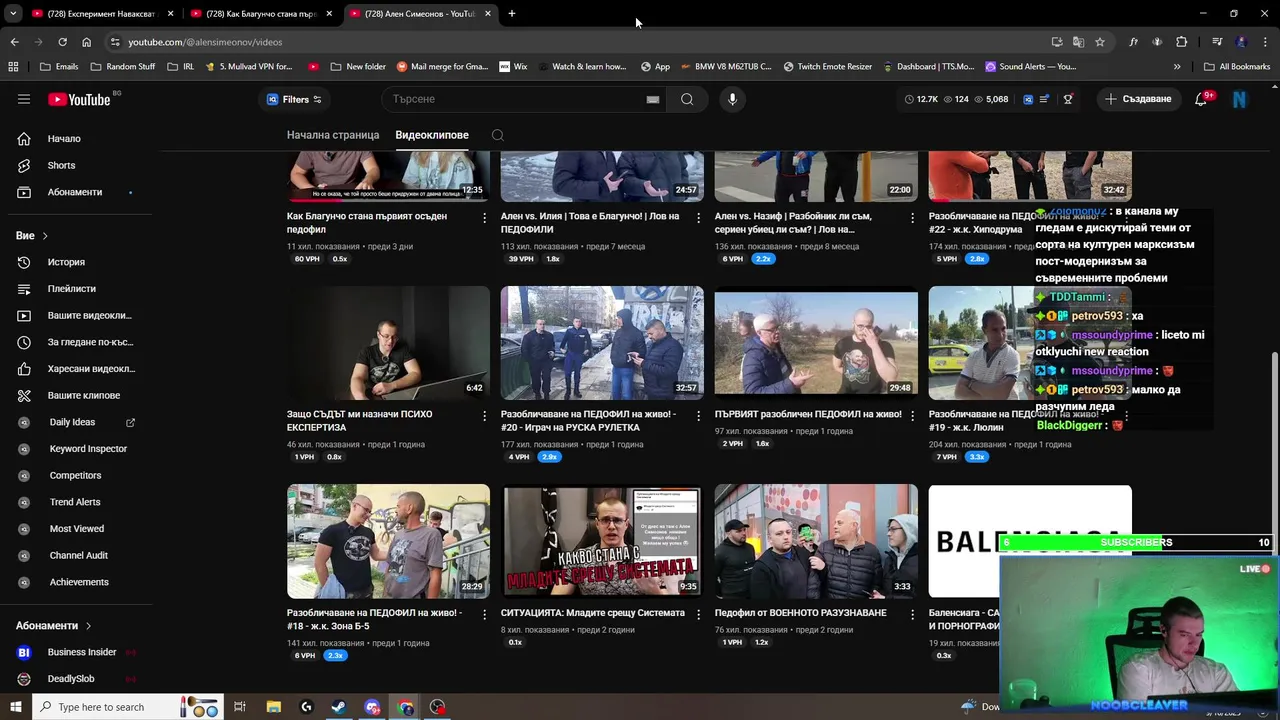1280x720 pixels.
Task: Open the vidIQ Filters control
Action: (x=293, y=99)
